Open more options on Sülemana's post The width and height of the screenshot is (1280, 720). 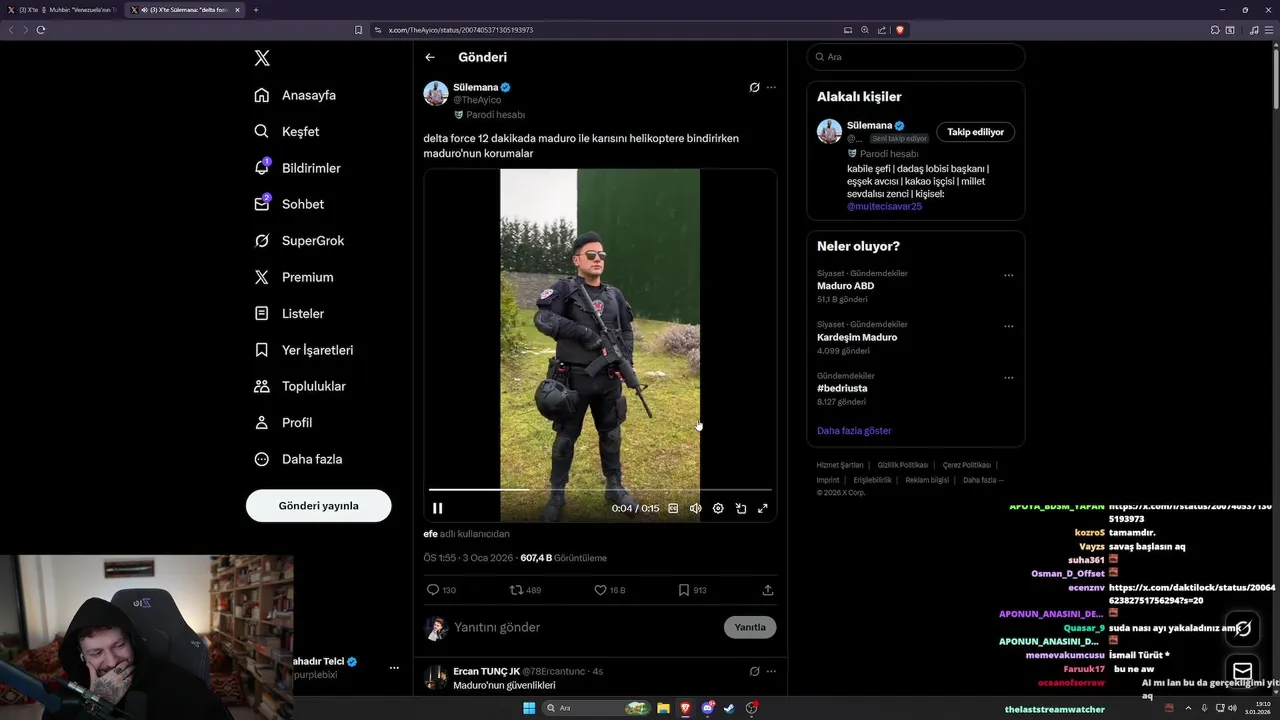(771, 87)
